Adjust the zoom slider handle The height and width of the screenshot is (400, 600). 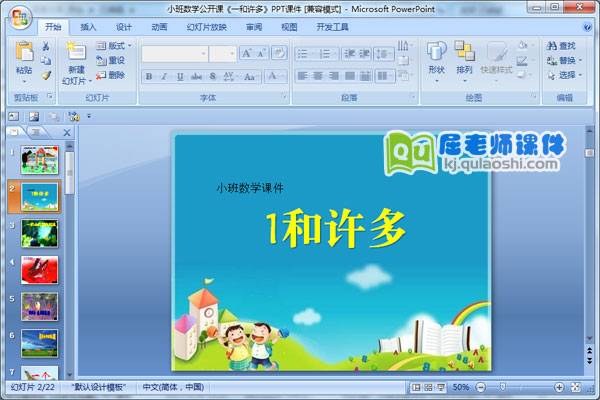pos(503,387)
